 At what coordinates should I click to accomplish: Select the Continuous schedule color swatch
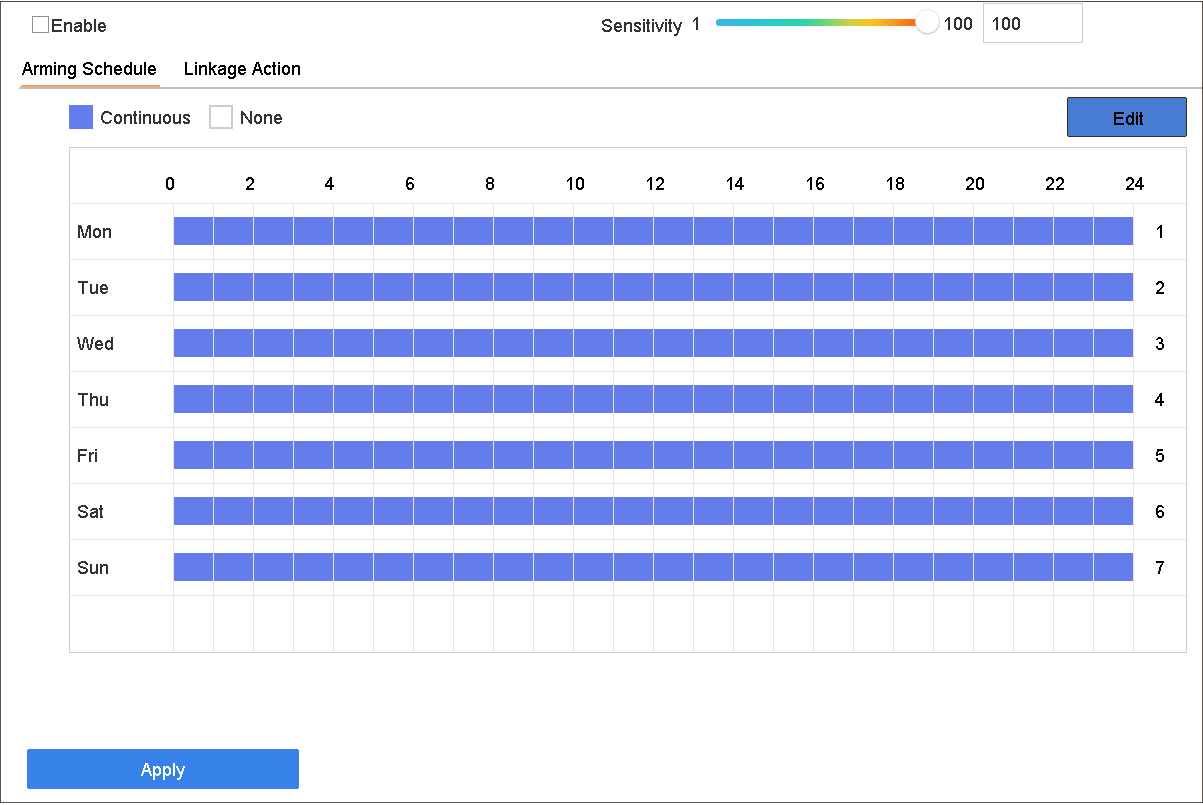[81, 117]
